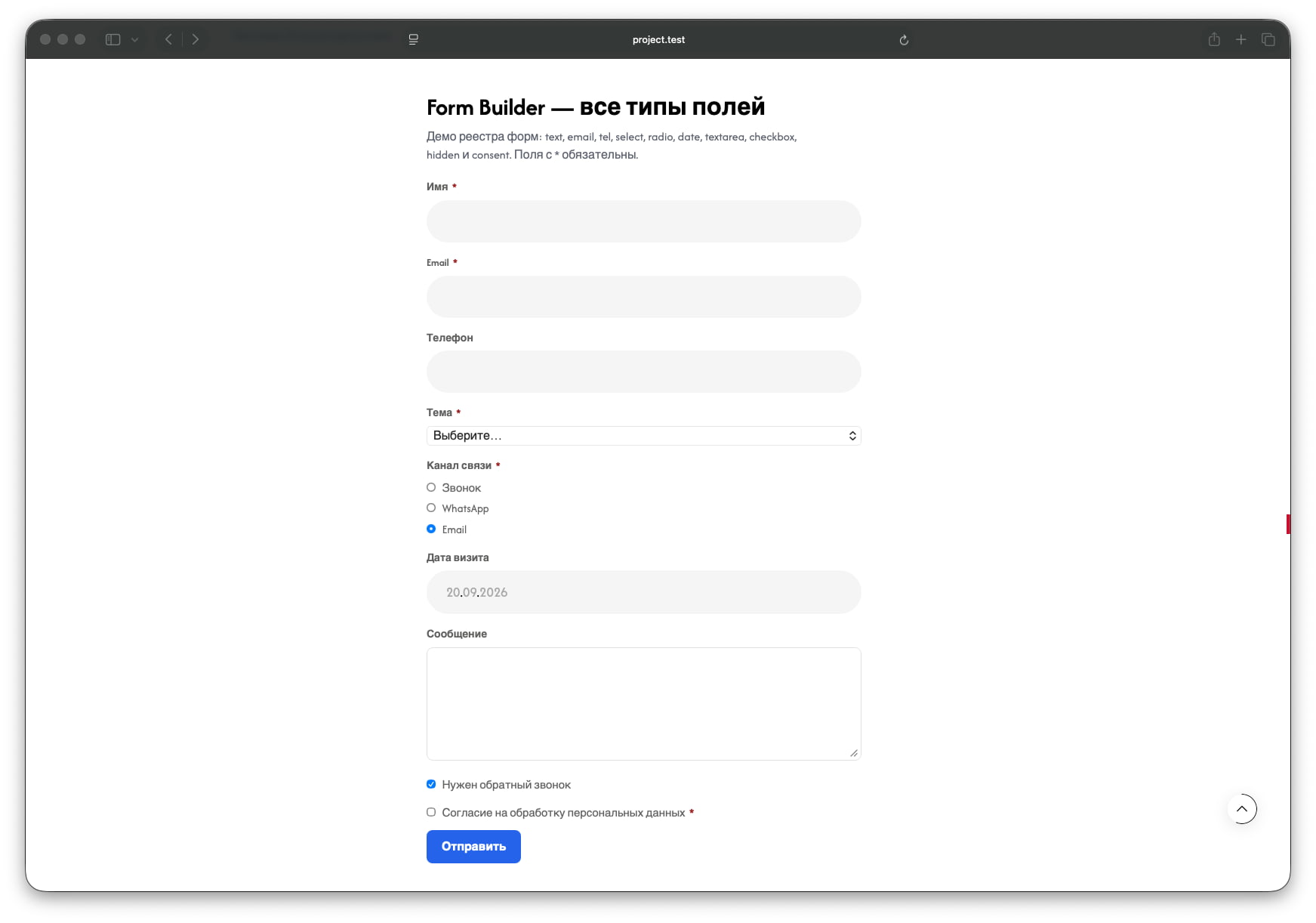Show the tab overview icon
The image size is (1316, 923).
pyautogui.click(x=1268, y=39)
